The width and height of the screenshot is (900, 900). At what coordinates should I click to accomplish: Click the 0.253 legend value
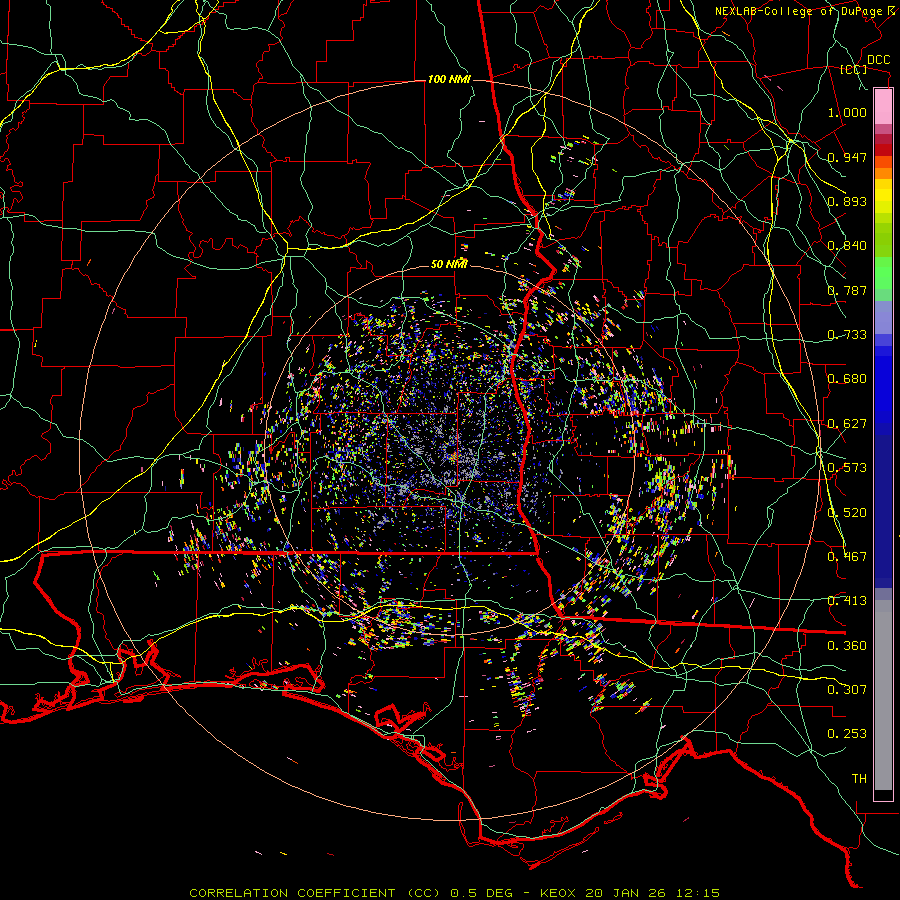[847, 734]
